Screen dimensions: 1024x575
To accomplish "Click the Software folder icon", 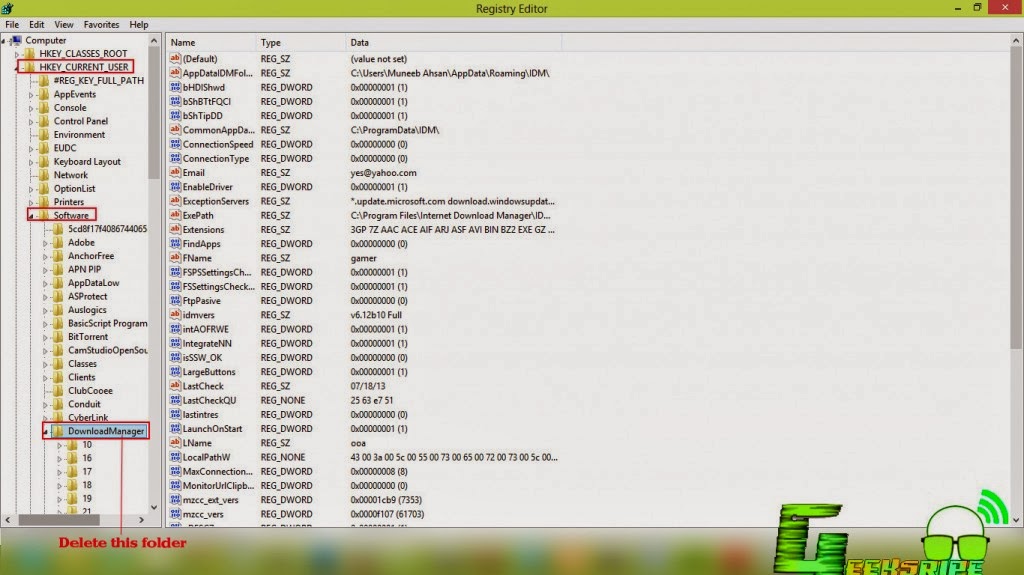I will [x=44, y=215].
